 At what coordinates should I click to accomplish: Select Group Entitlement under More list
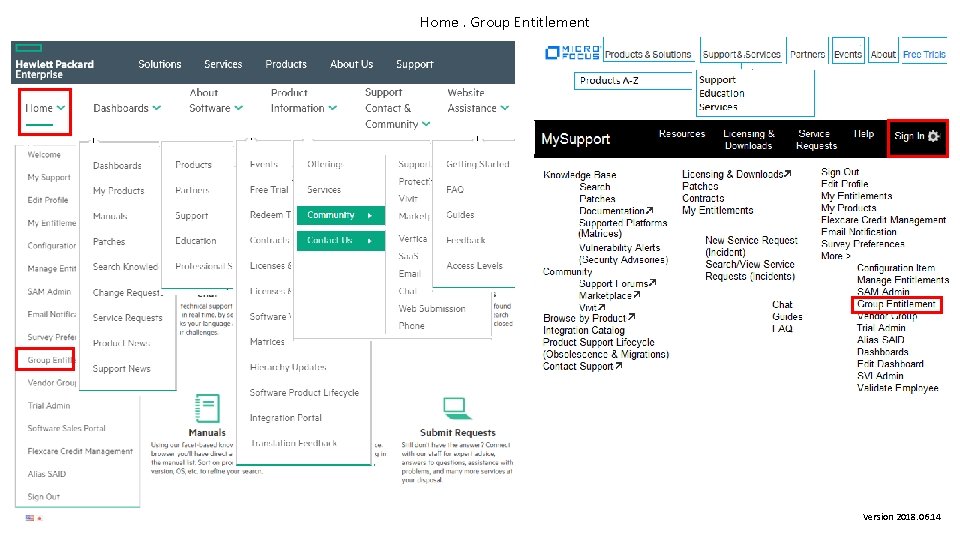tap(896, 304)
